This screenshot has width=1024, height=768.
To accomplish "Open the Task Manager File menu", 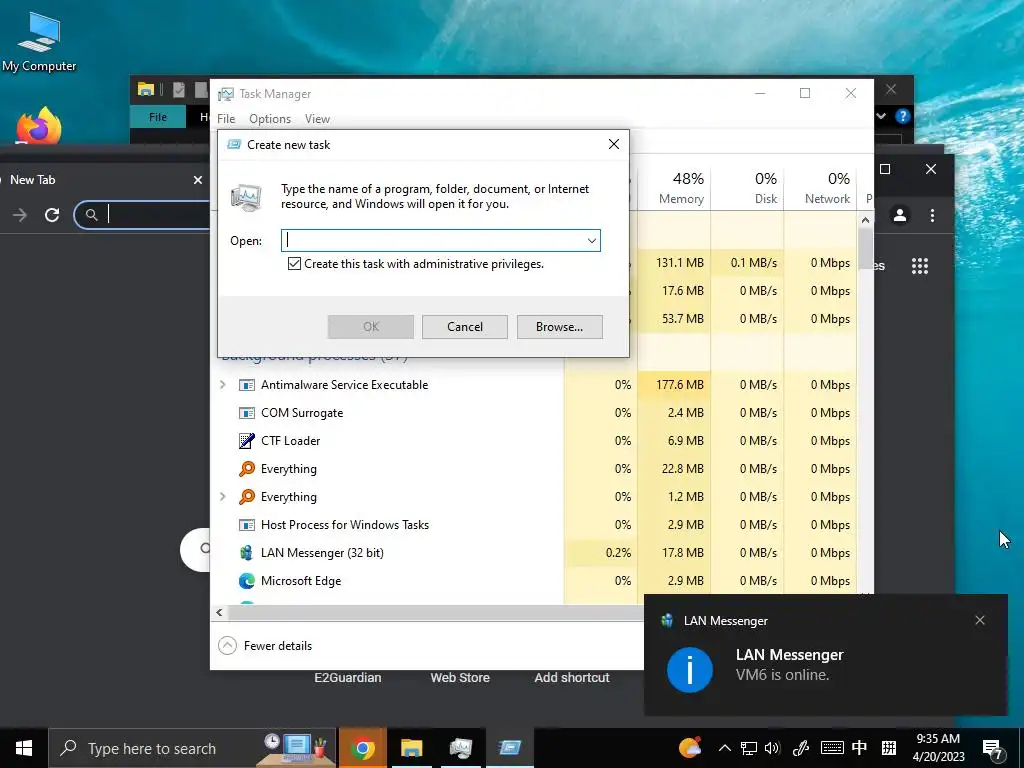I will tap(226, 119).
